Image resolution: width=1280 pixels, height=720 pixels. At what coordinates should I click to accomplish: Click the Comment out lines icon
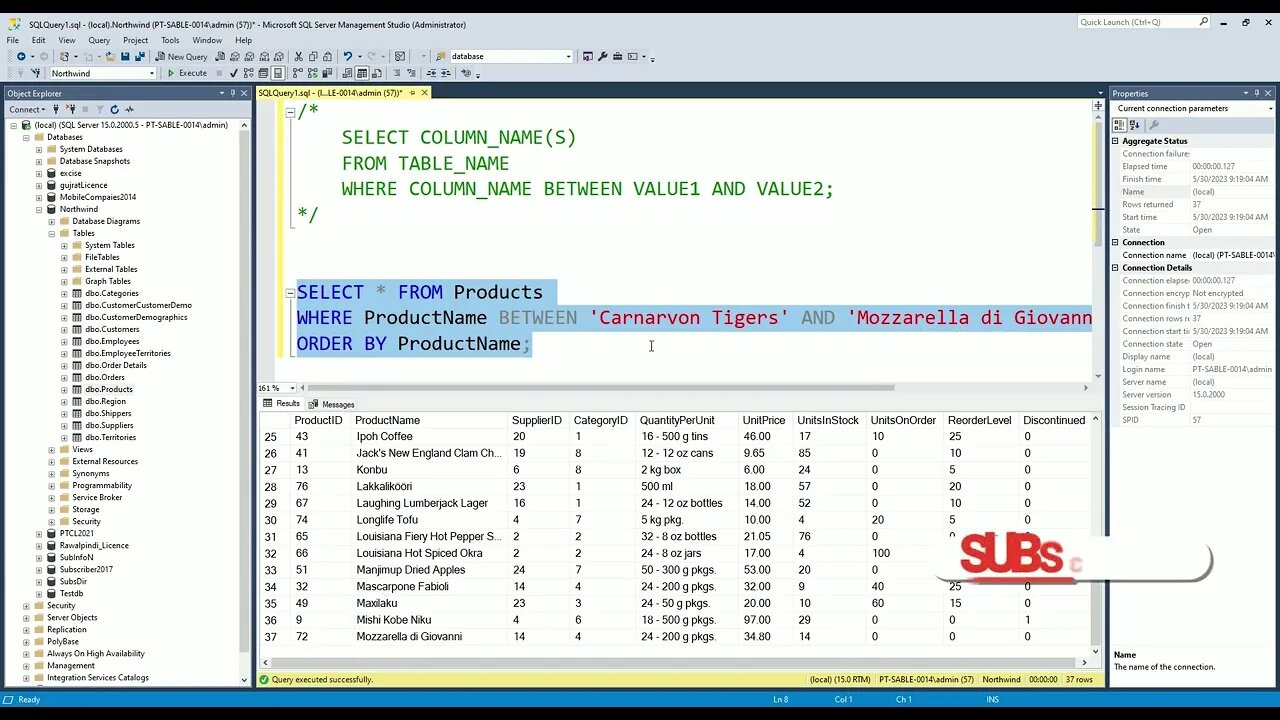[396, 73]
